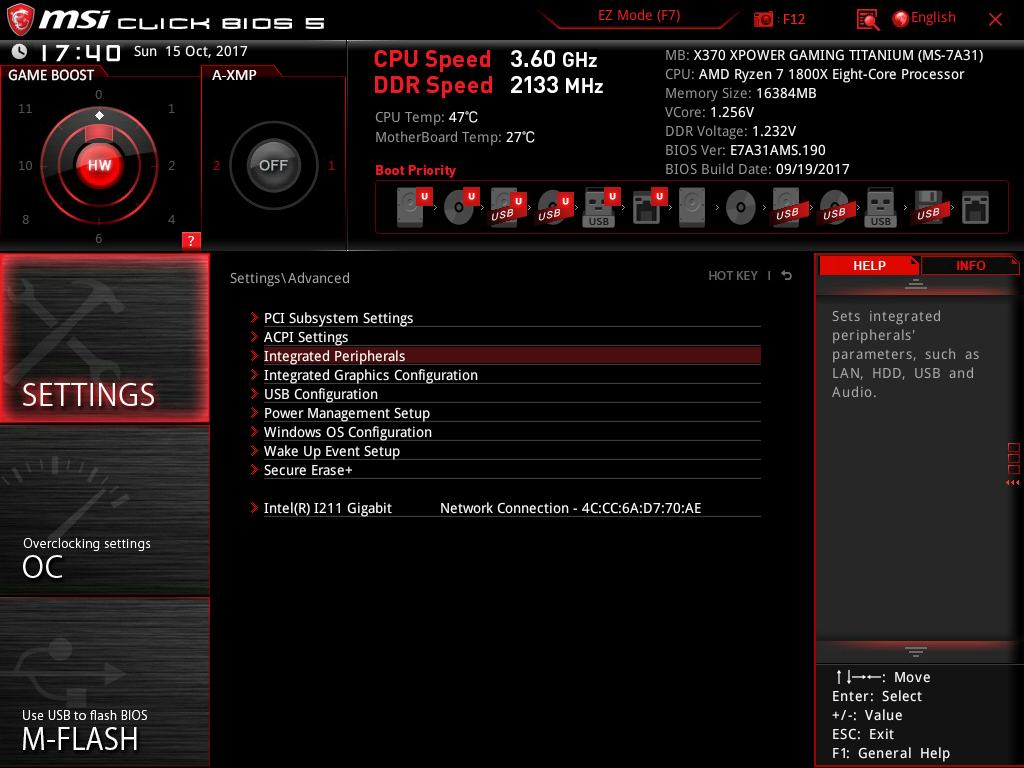Click the DDR Speed 2133 MHz readout

pos(488,86)
